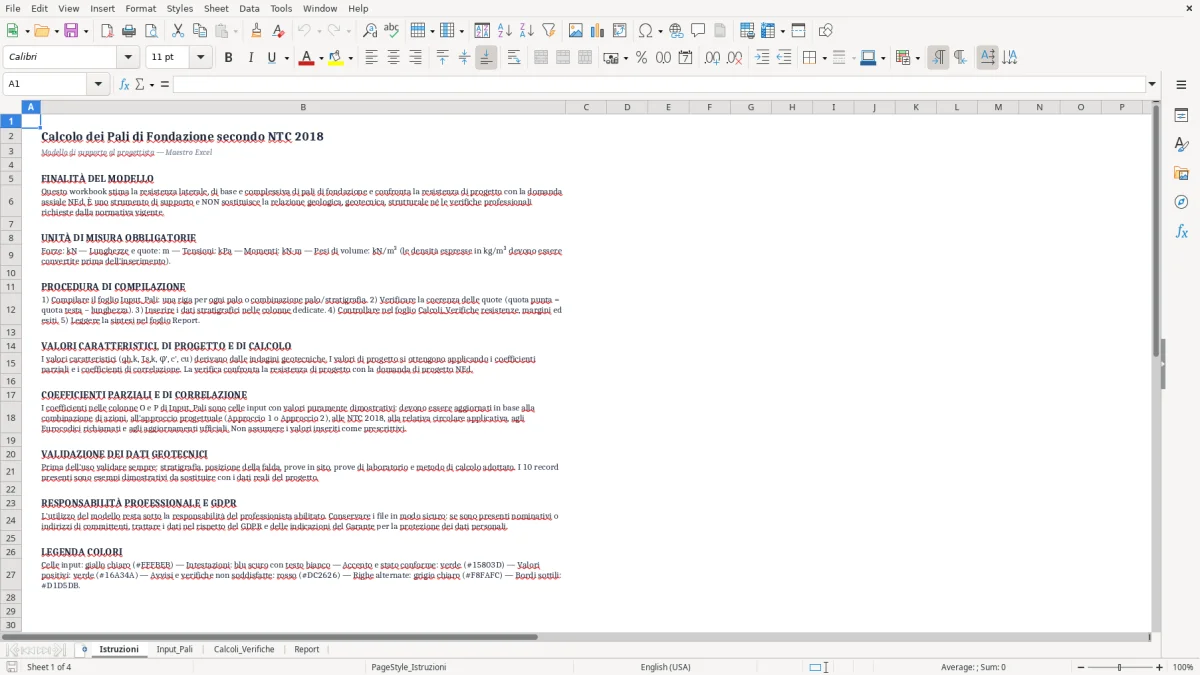Align cell text to the left
Viewport: 1200px width, 675px height.
[371, 58]
